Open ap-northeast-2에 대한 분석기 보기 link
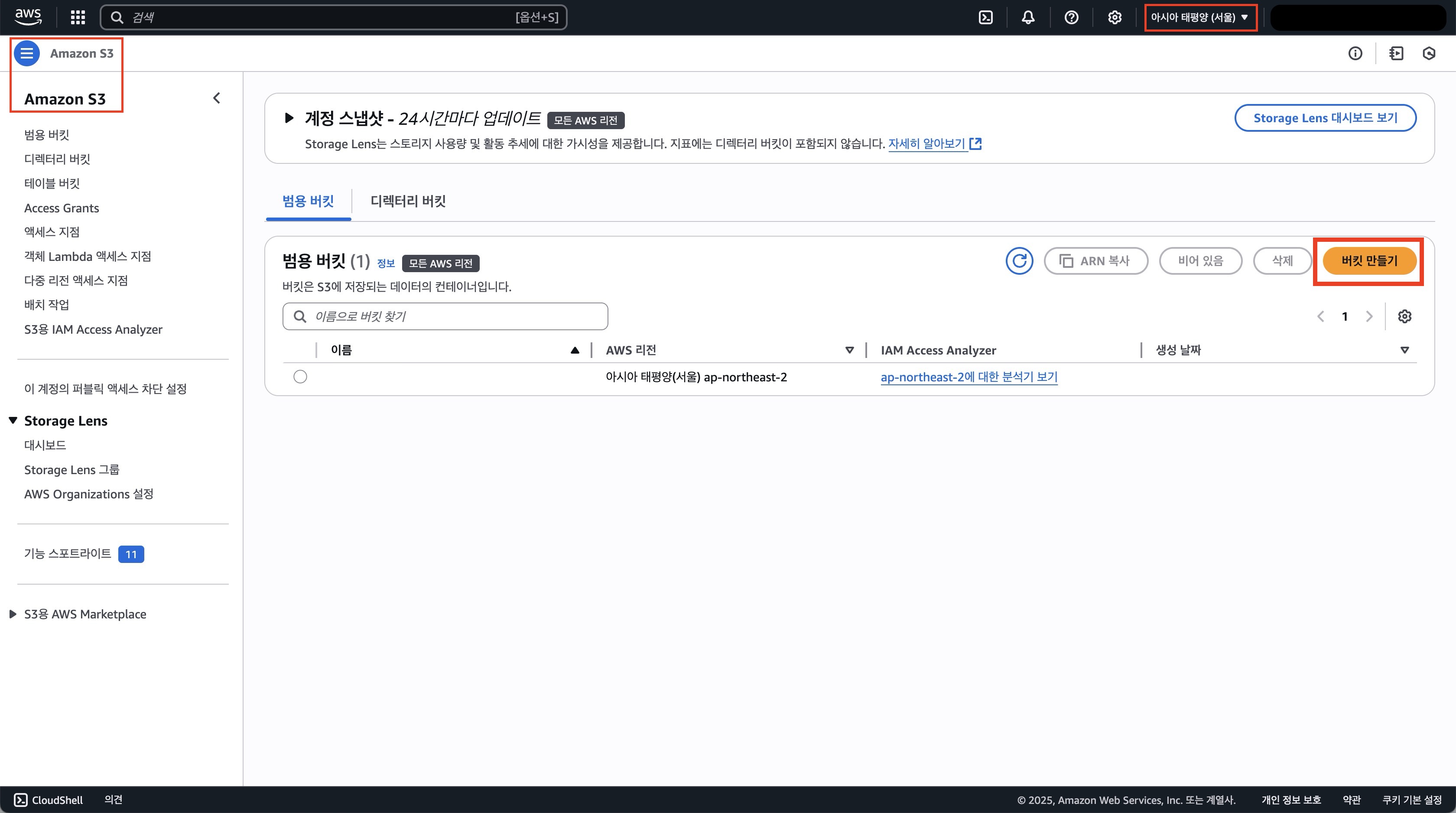Viewport: 1456px width, 813px height. (x=969, y=377)
